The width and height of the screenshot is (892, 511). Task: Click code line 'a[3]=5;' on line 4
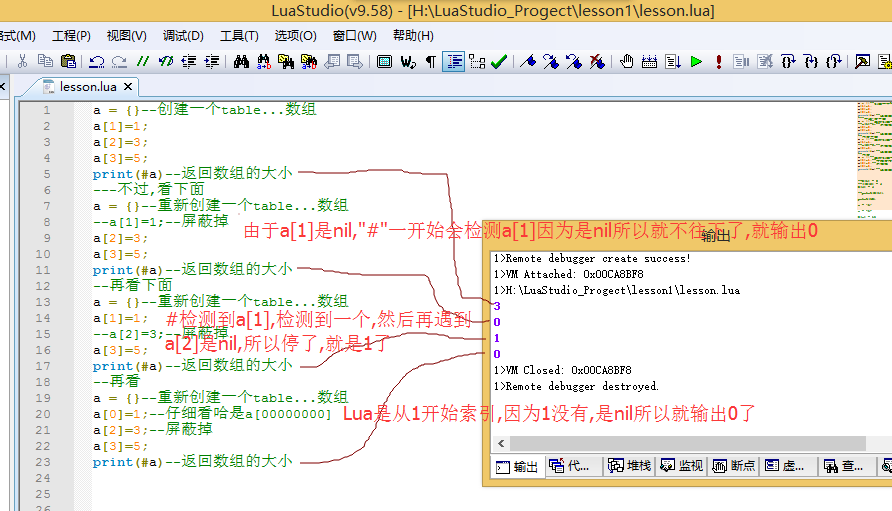coord(120,158)
